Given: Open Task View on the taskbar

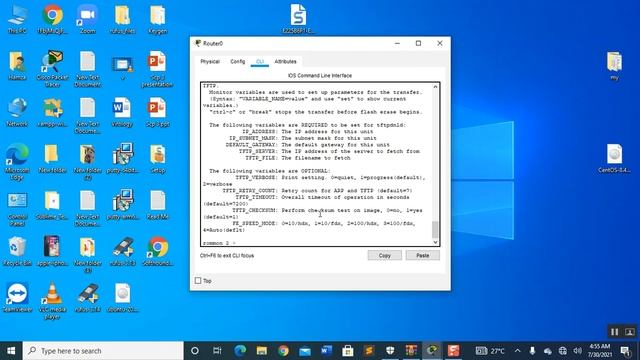Looking at the screenshot, I should (x=217, y=351).
